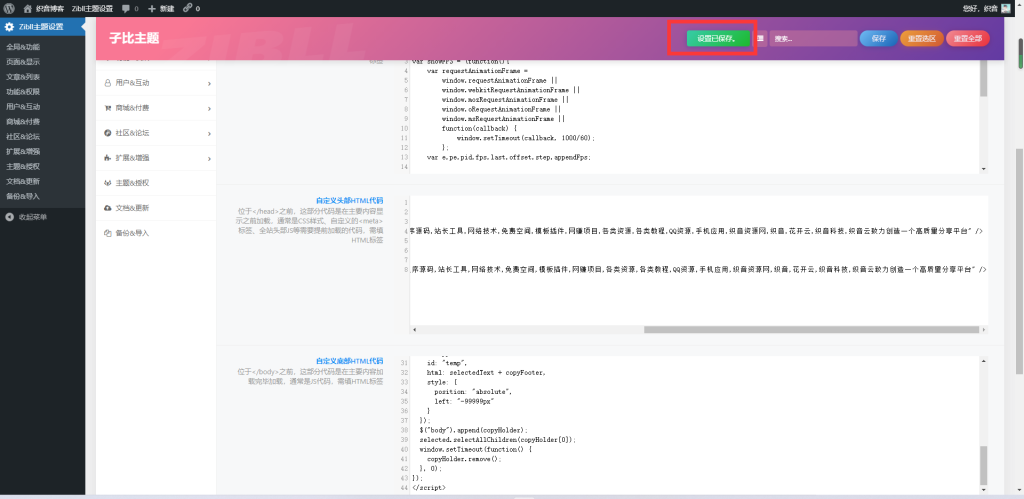Click 收起菜单 to collapse the sidebar
The width and height of the screenshot is (1024, 499).
33,217
